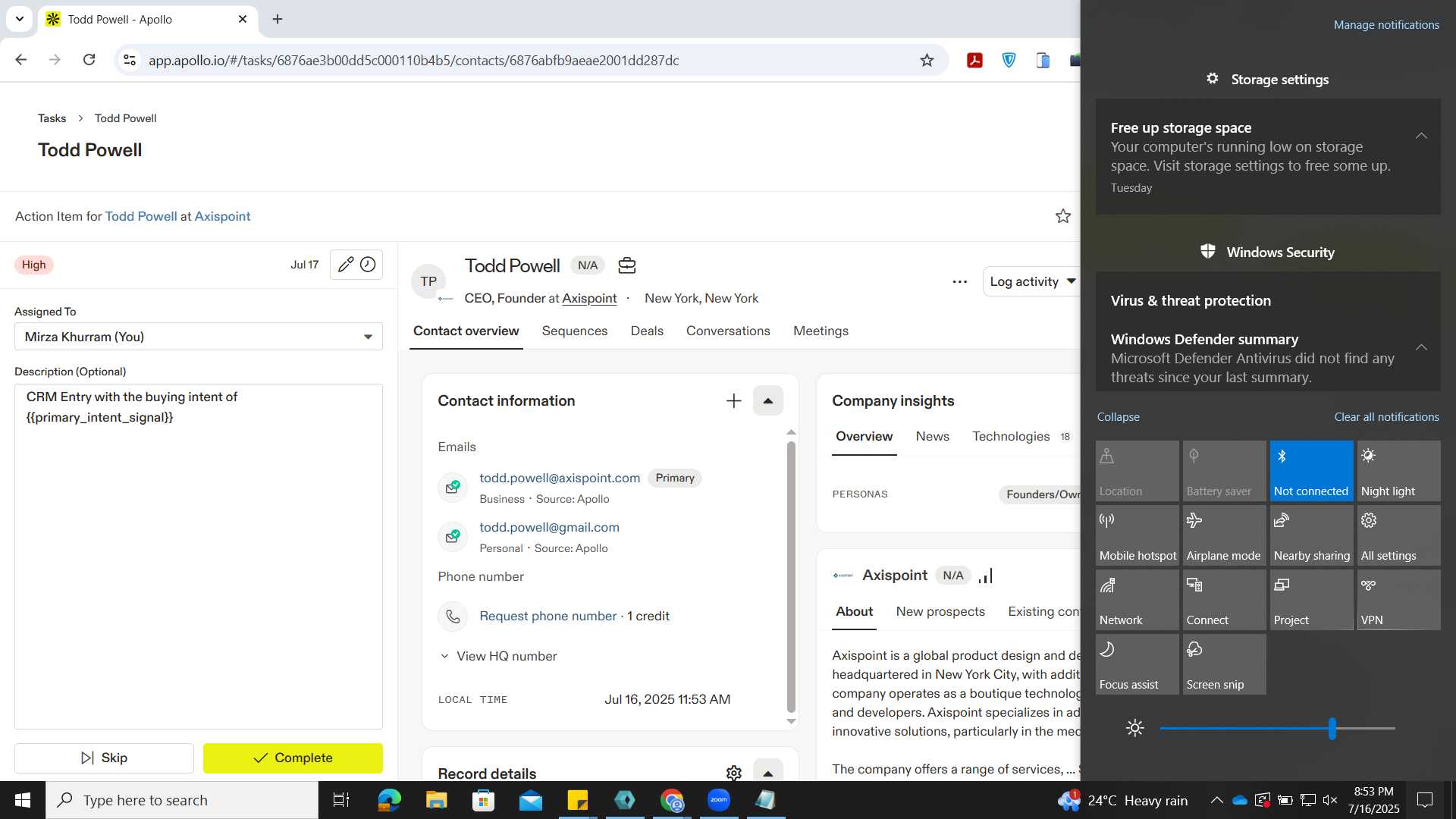Open the Meetings tab
This screenshot has width=1456, height=819.
pyautogui.click(x=821, y=331)
